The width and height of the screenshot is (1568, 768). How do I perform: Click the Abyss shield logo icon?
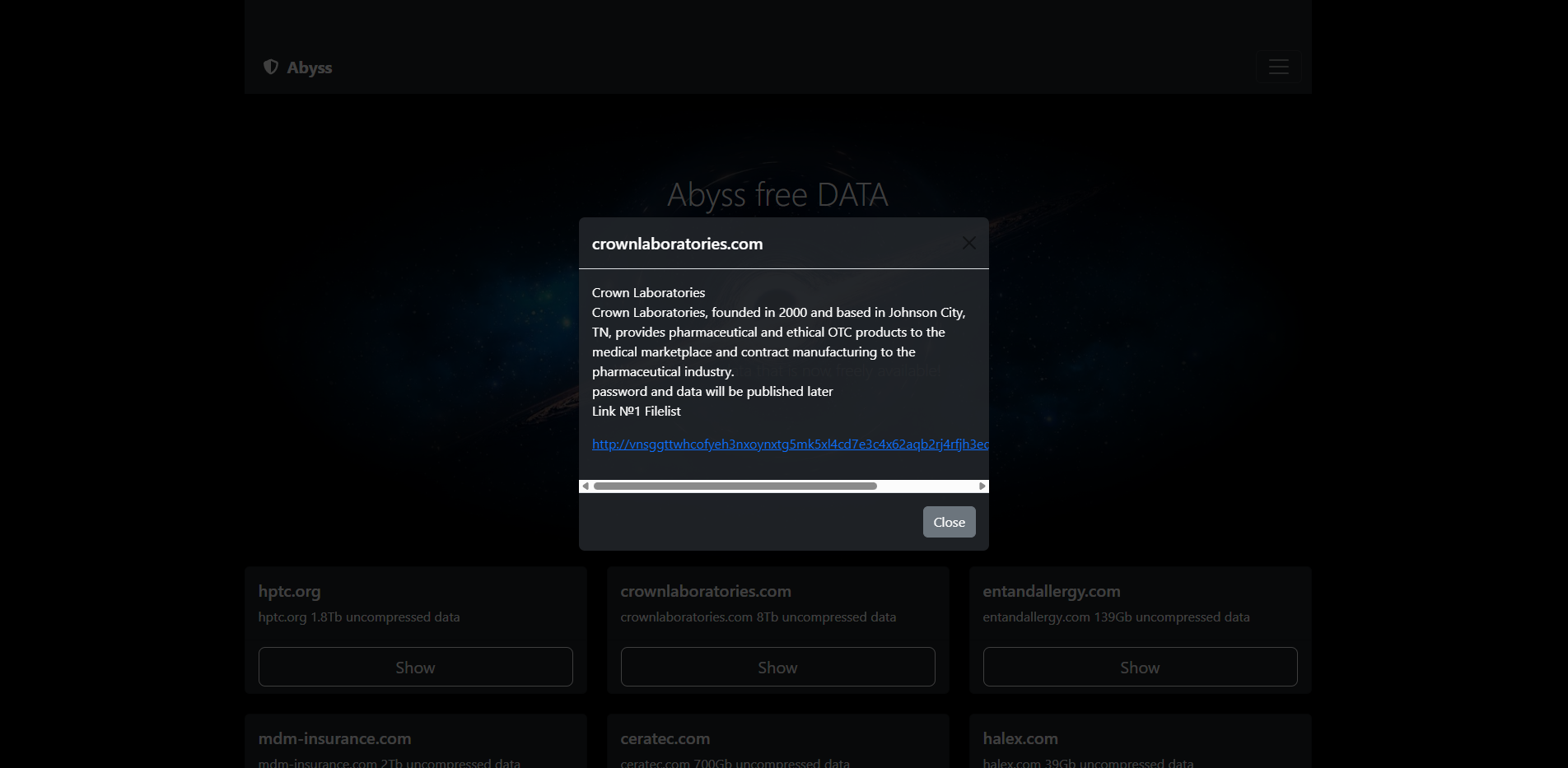pyautogui.click(x=270, y=67)
